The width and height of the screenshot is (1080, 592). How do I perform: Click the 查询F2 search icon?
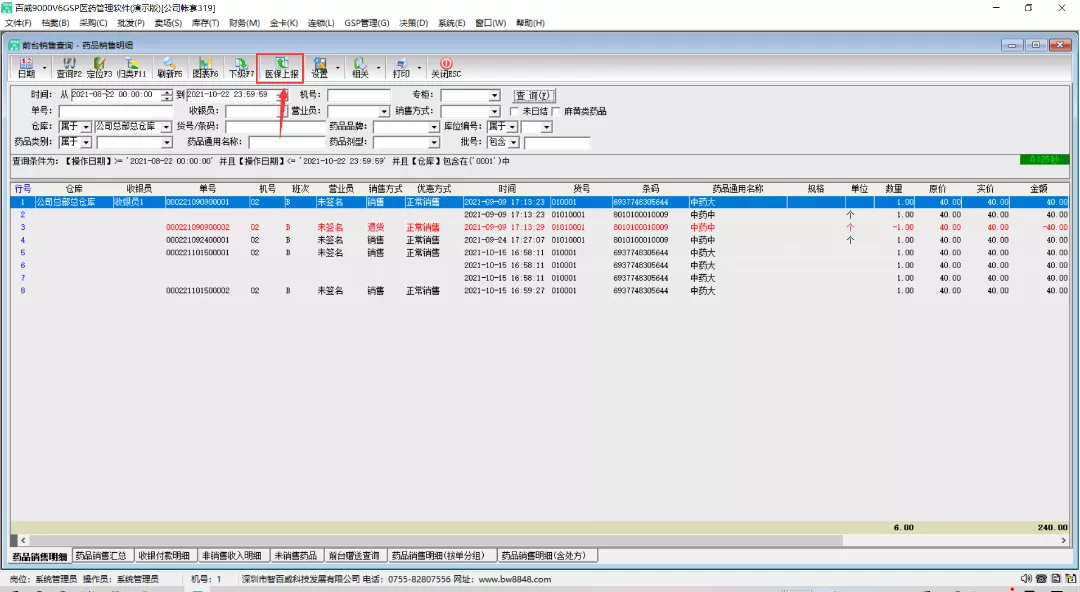[69, 67]
